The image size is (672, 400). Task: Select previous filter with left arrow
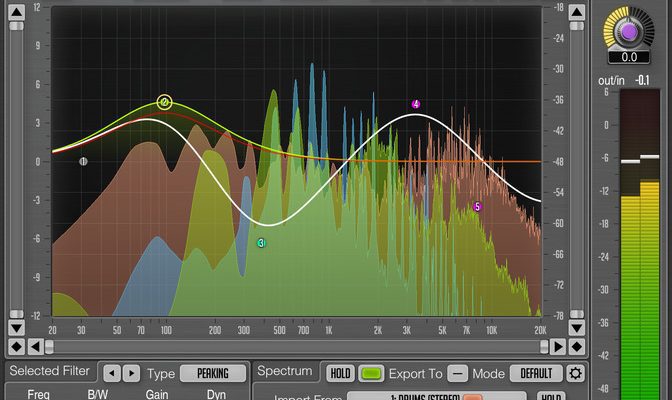[x=112, y=373]
